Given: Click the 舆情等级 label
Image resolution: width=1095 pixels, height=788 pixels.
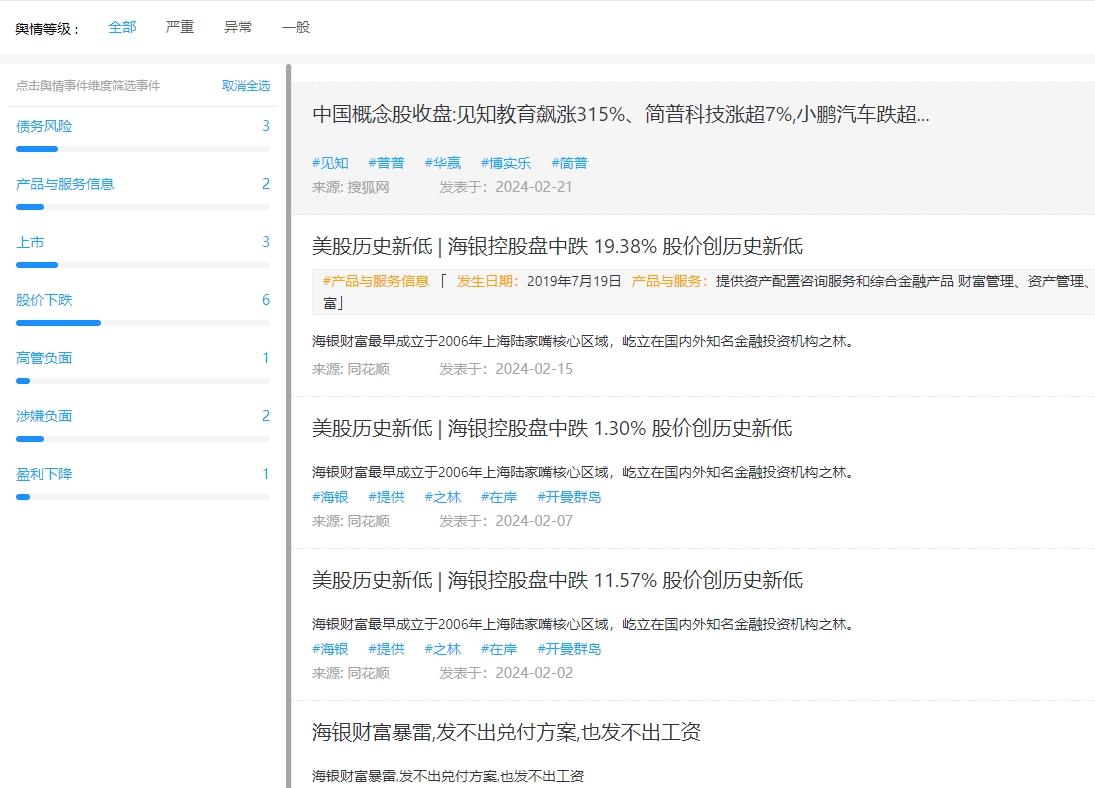Looking at the screenshot, I should (47, 29).
